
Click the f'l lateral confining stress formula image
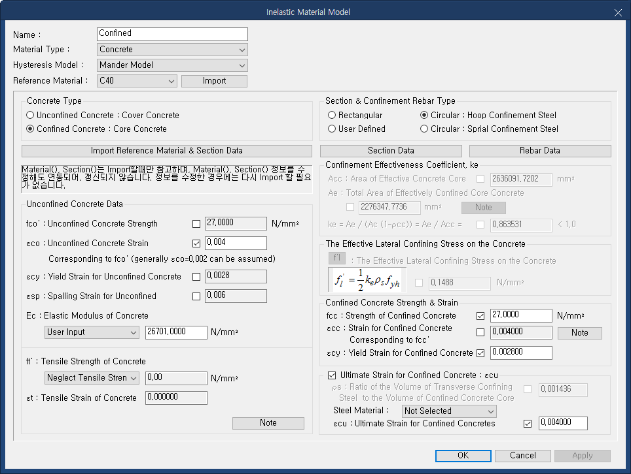pos(367,280)
